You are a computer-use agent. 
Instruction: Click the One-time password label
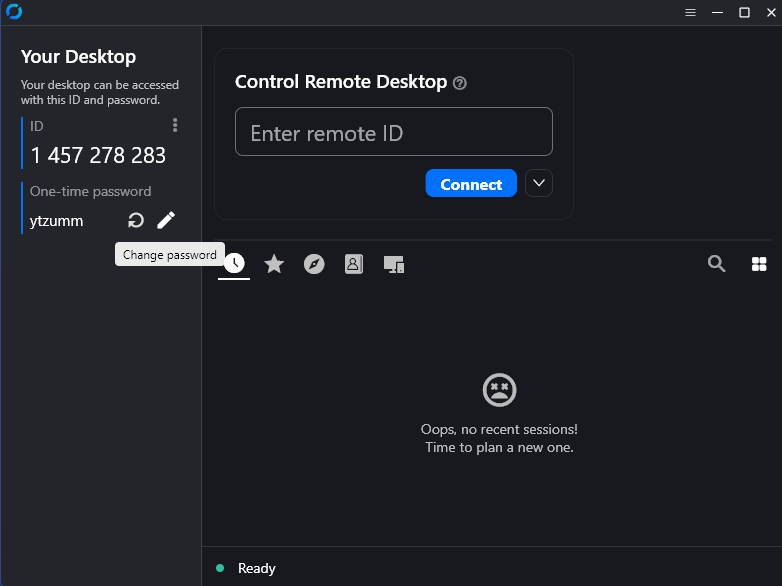coord(90,192)
